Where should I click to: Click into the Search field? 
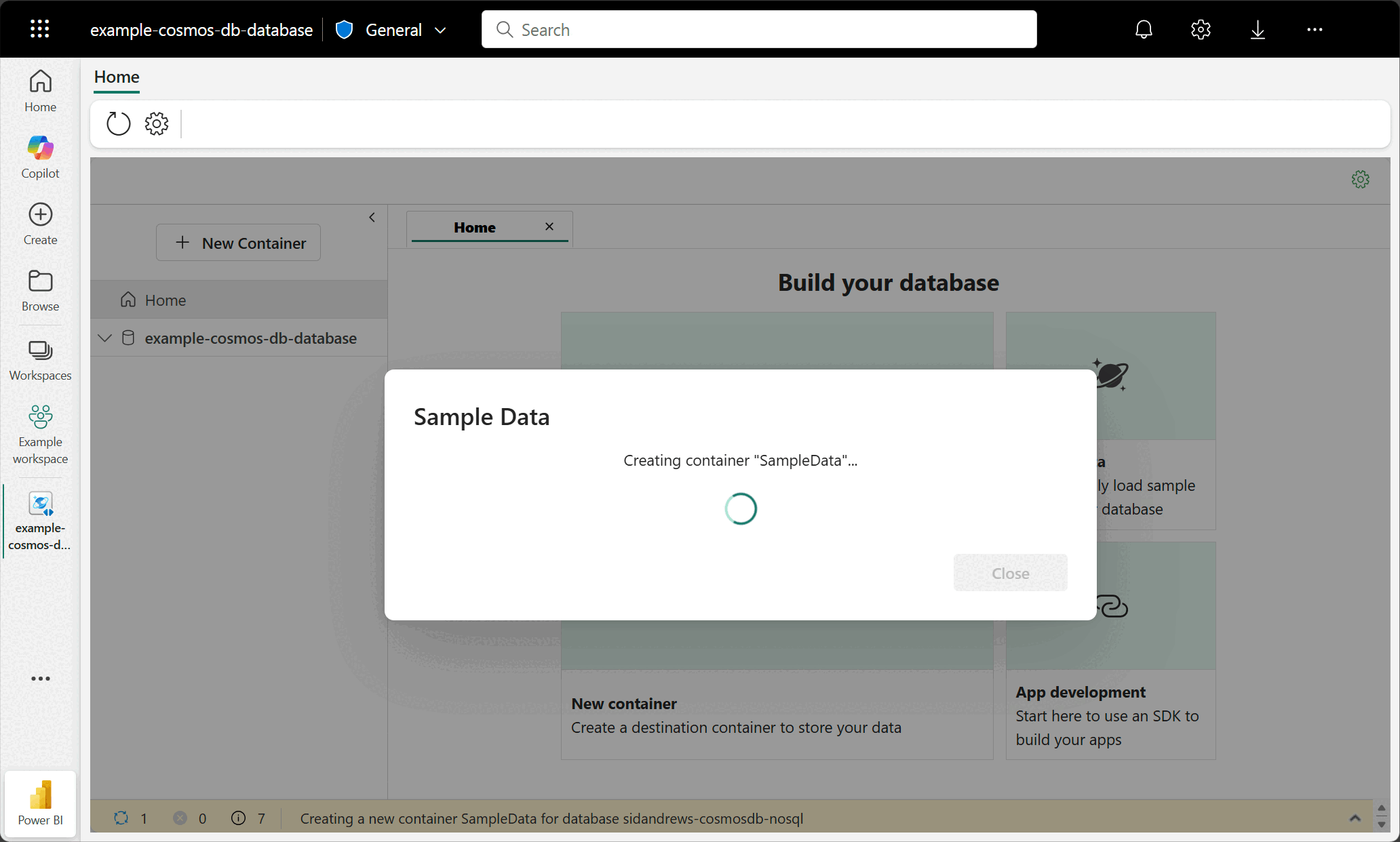[759, 29]
